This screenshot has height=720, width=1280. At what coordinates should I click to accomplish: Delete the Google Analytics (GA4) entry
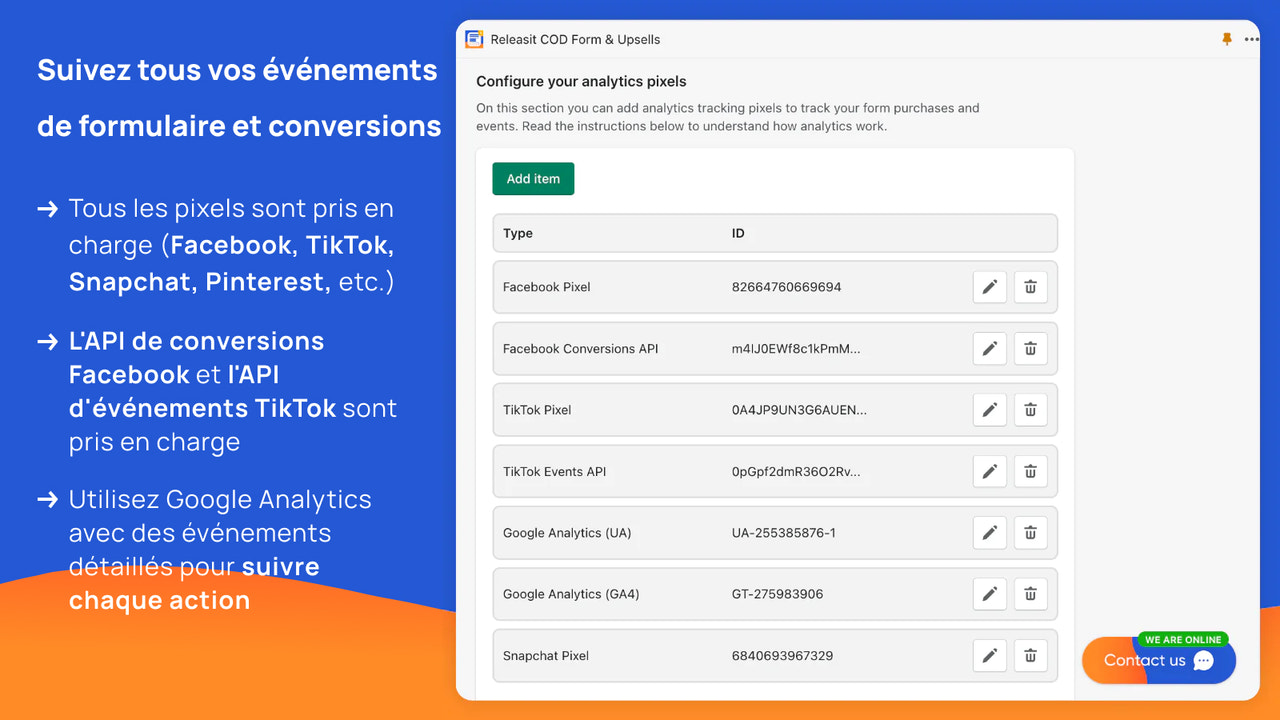pos(1030,594)
